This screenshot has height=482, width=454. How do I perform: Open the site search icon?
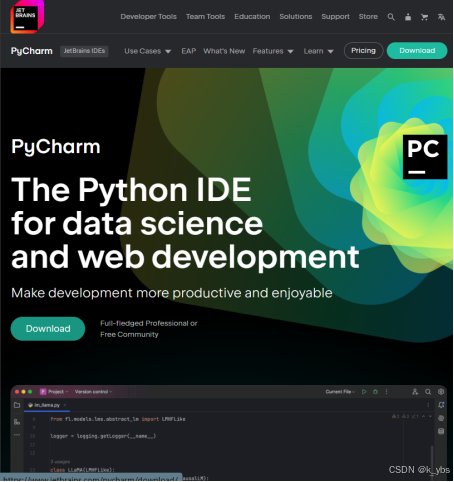391,17
